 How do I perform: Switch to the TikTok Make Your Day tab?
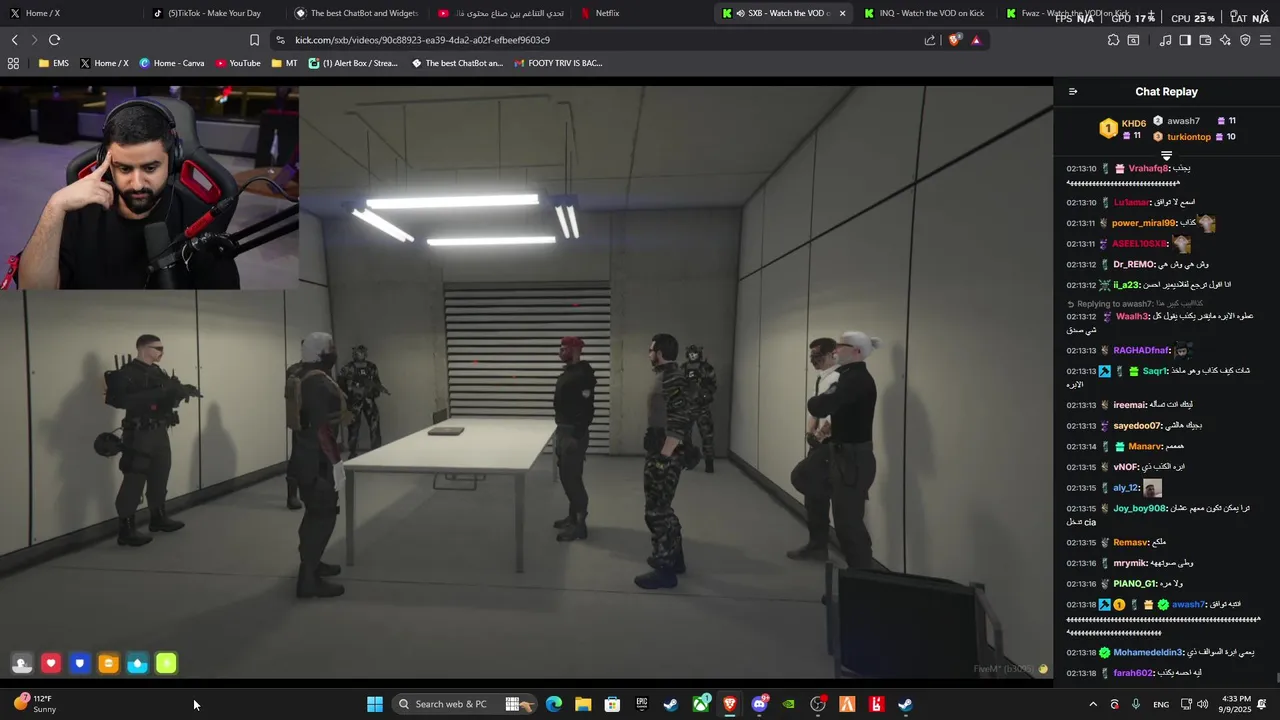coord(213,13)
